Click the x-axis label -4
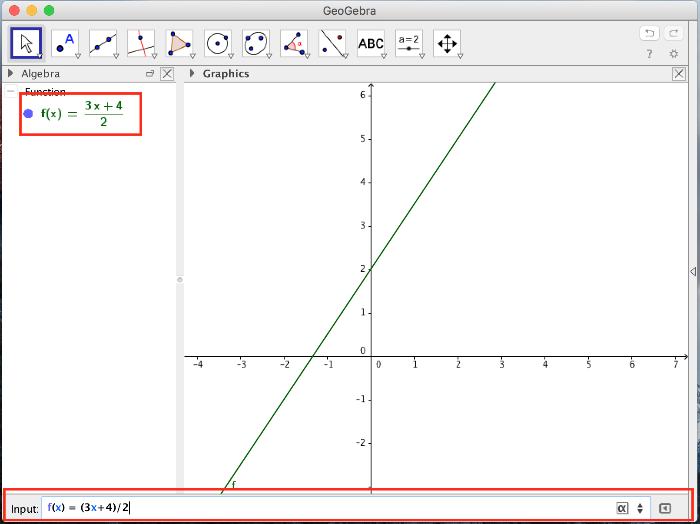Viewport: 700px width, 524px height. click(198, 365)
